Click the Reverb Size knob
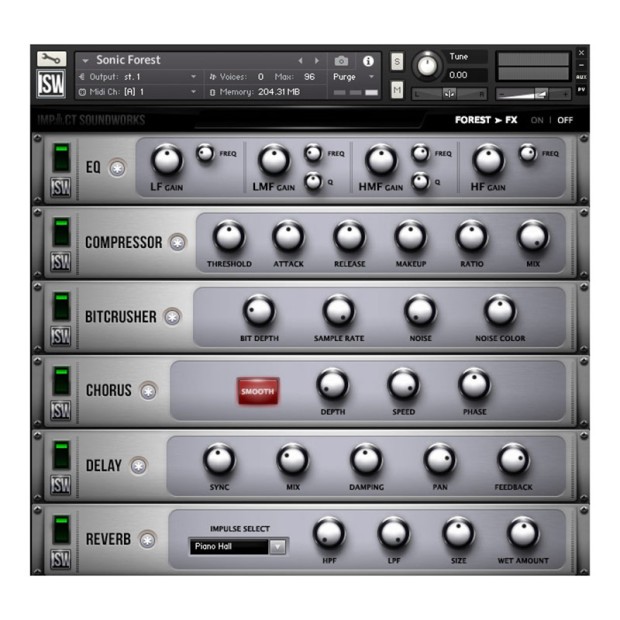This screenshot has height=620, width=620. 458,533
